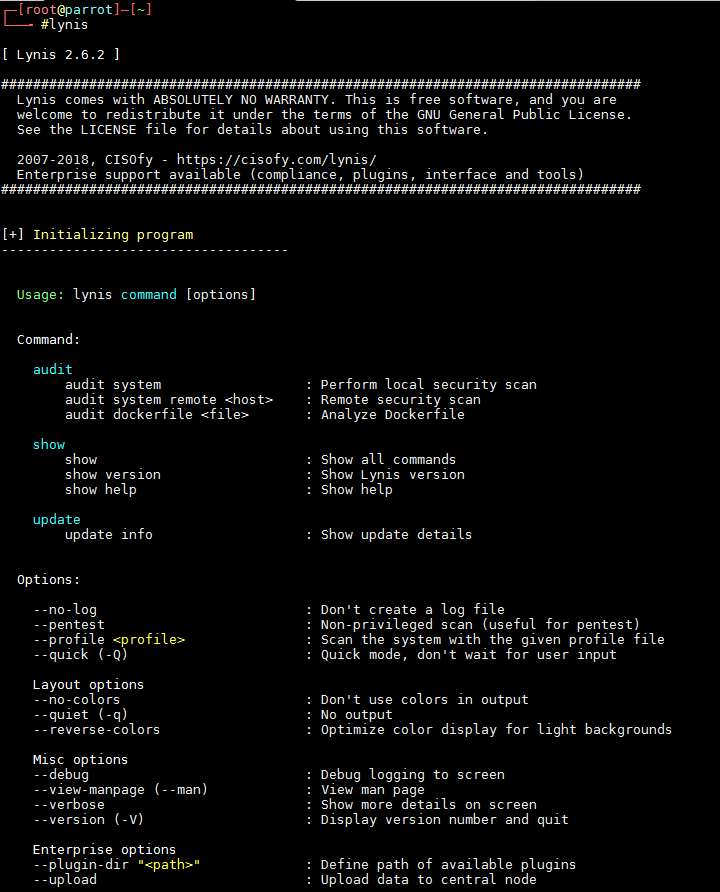Click the '--debug' option
The width and height of the screenshot is (720, 892).
click(61, 775)
